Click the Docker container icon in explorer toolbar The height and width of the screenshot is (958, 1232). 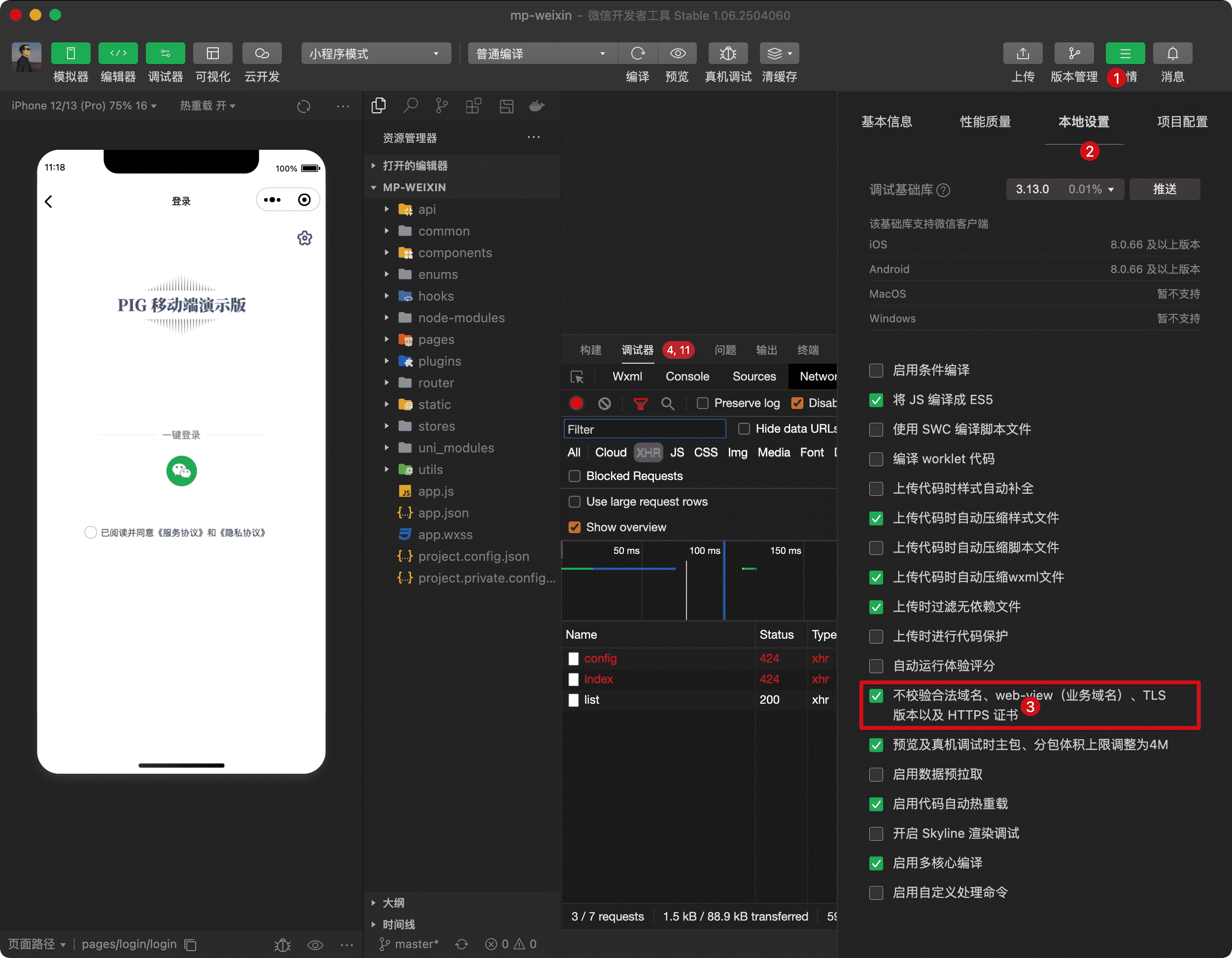click(537, 105)
